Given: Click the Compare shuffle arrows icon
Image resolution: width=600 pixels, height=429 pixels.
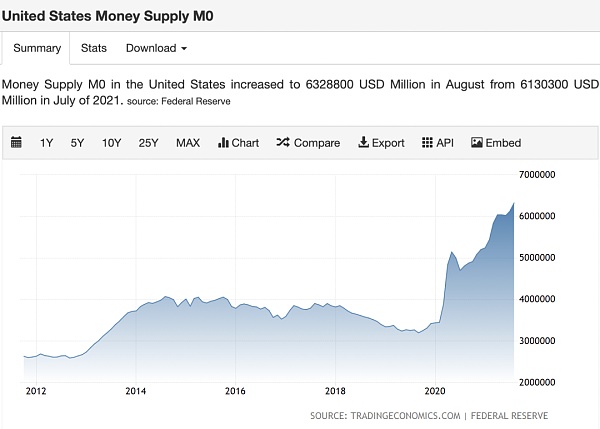Looking at the screenshot, I should point(283,143).
